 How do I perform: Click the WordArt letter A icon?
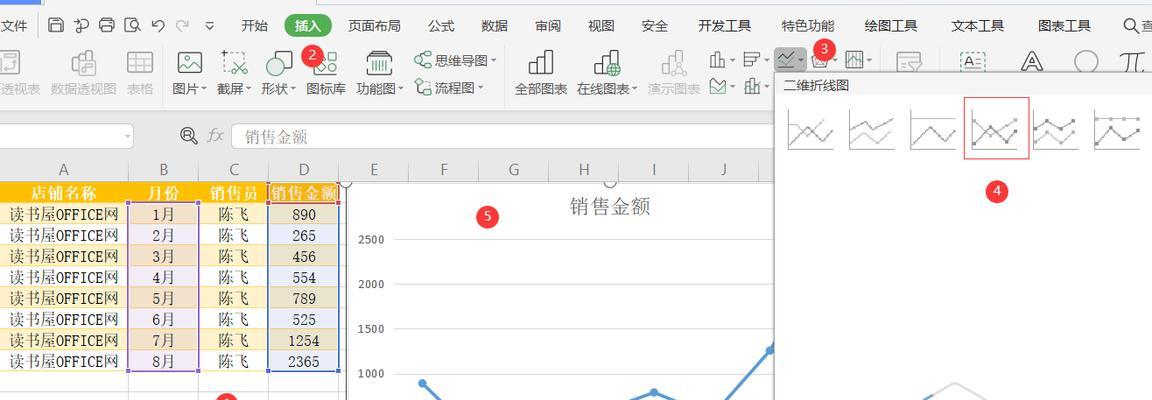coord(1032,62)
